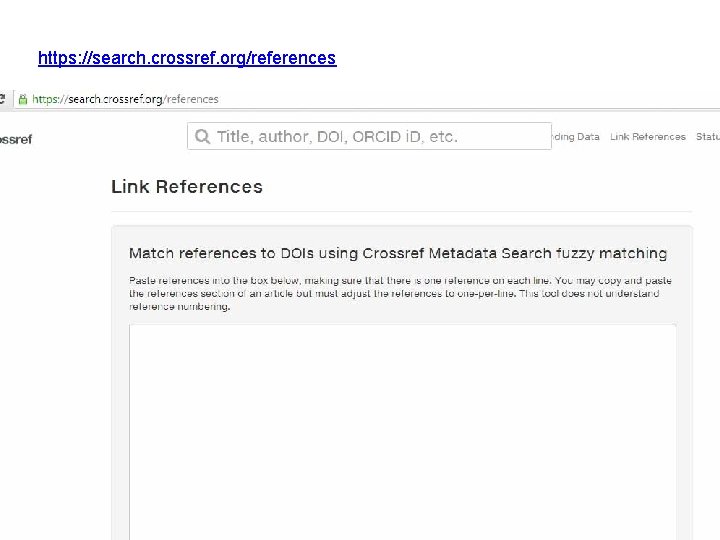Screen dimensions: 720x540
Task: Click the magnifier icon in search box
Action: pos(203,137)
